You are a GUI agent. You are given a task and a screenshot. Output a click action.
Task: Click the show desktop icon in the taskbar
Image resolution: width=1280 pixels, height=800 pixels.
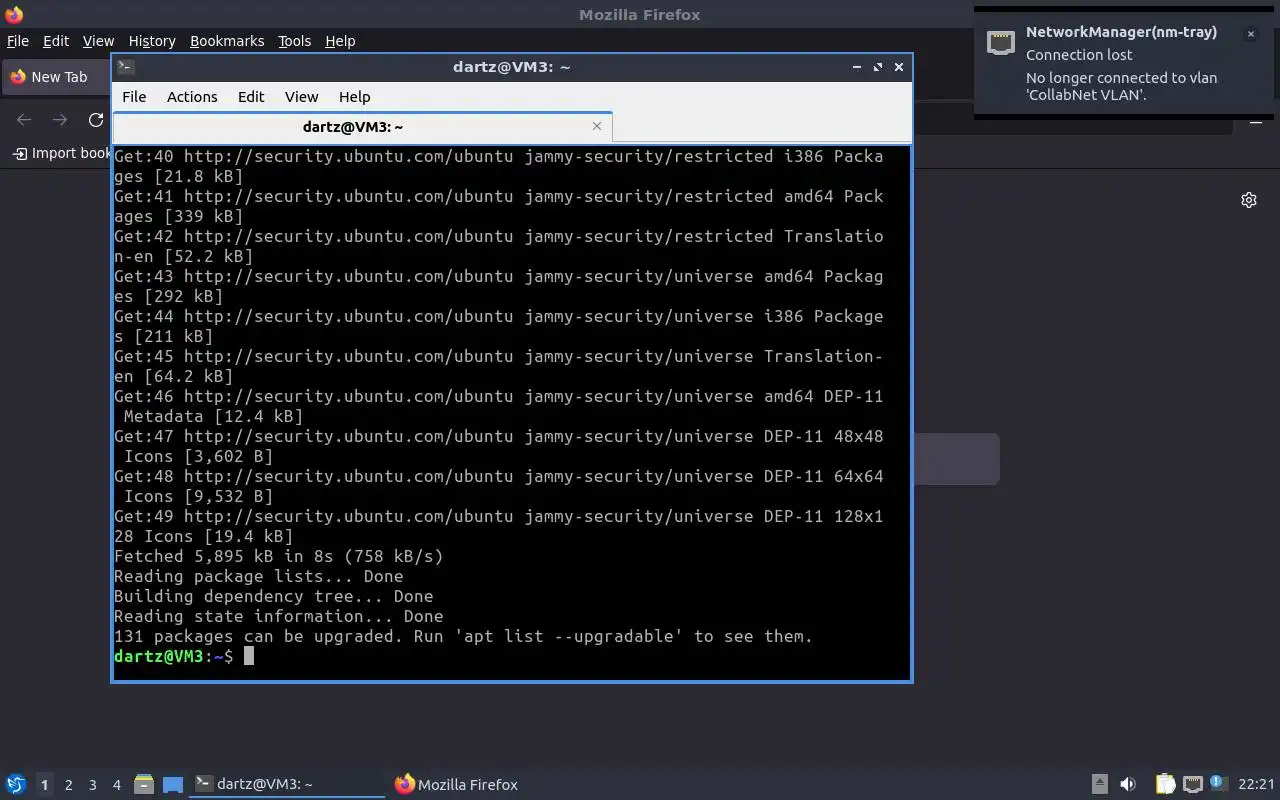click(173, 784)
